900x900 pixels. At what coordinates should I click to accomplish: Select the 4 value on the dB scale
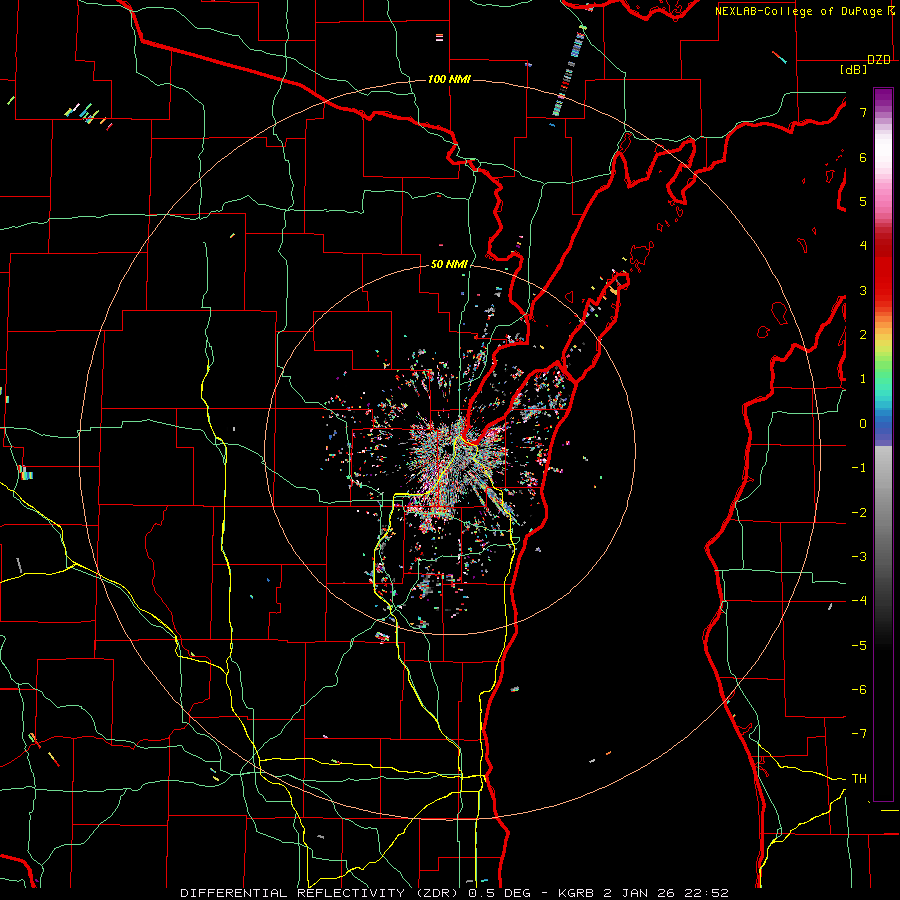tap(863, 246)
